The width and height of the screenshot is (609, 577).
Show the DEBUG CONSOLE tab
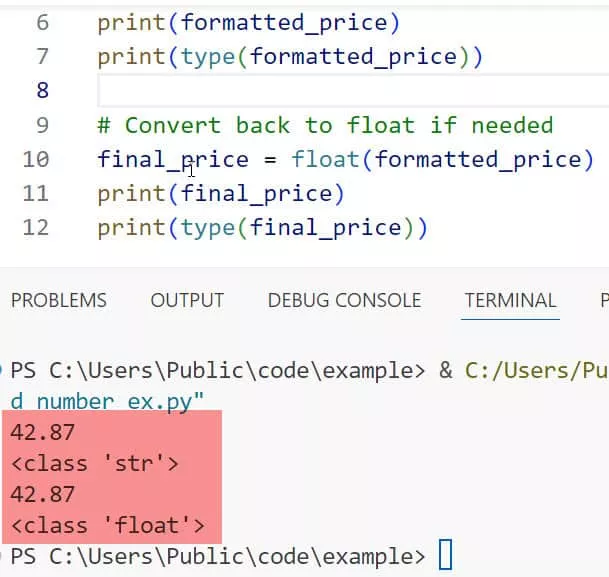tap(344, 300)
